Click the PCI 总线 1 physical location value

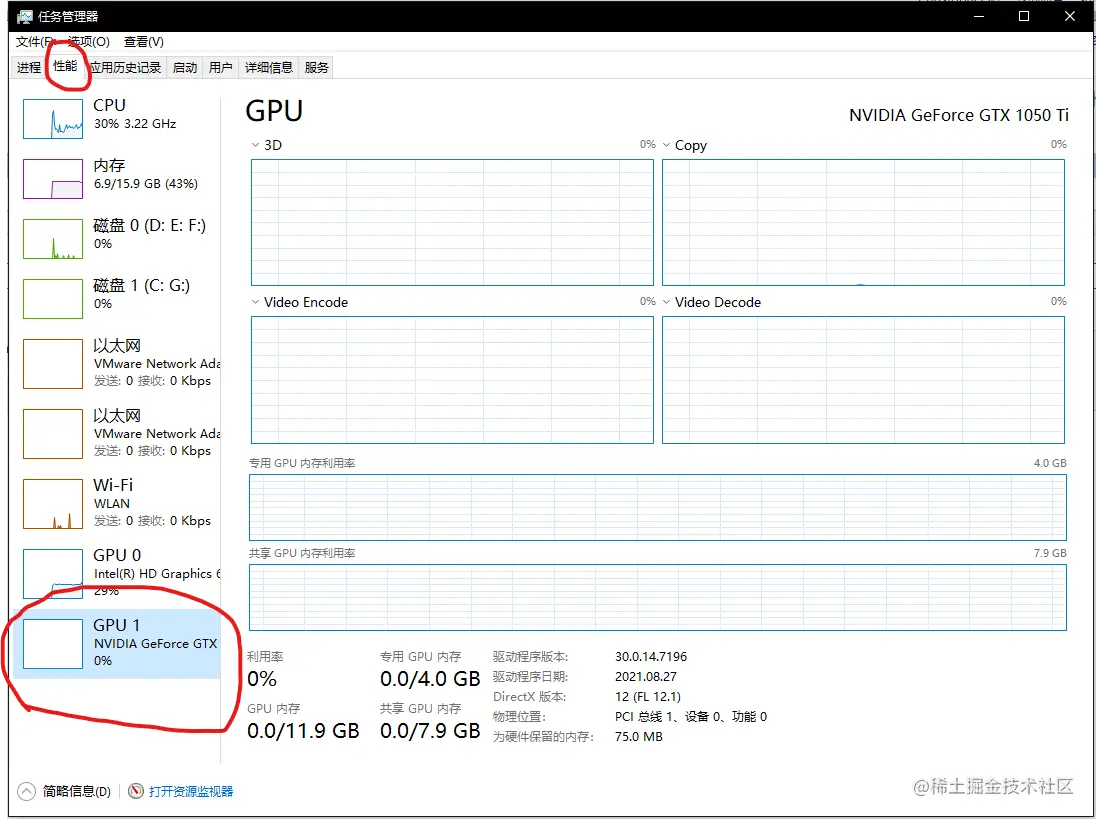coord(691,717)
